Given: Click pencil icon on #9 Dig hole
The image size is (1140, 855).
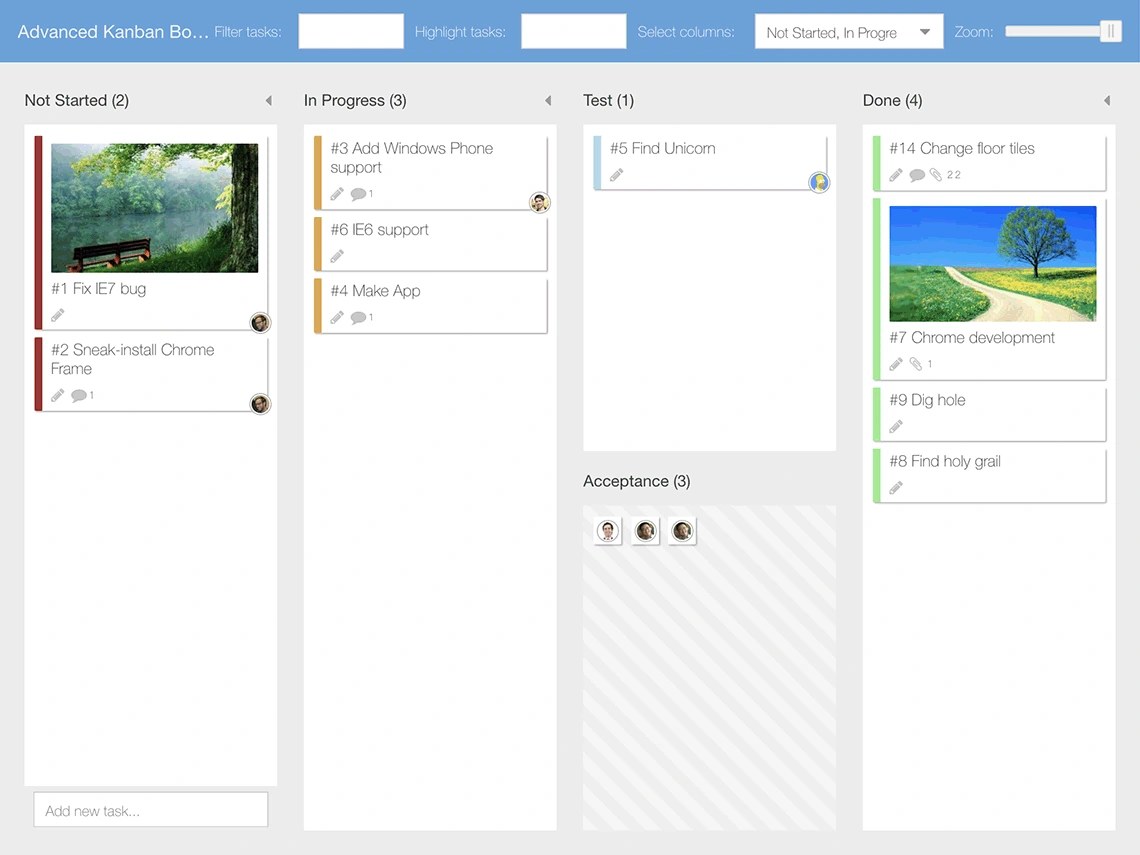Looking at the screenshot, I should pyautogui.click(x=896, y=426).
